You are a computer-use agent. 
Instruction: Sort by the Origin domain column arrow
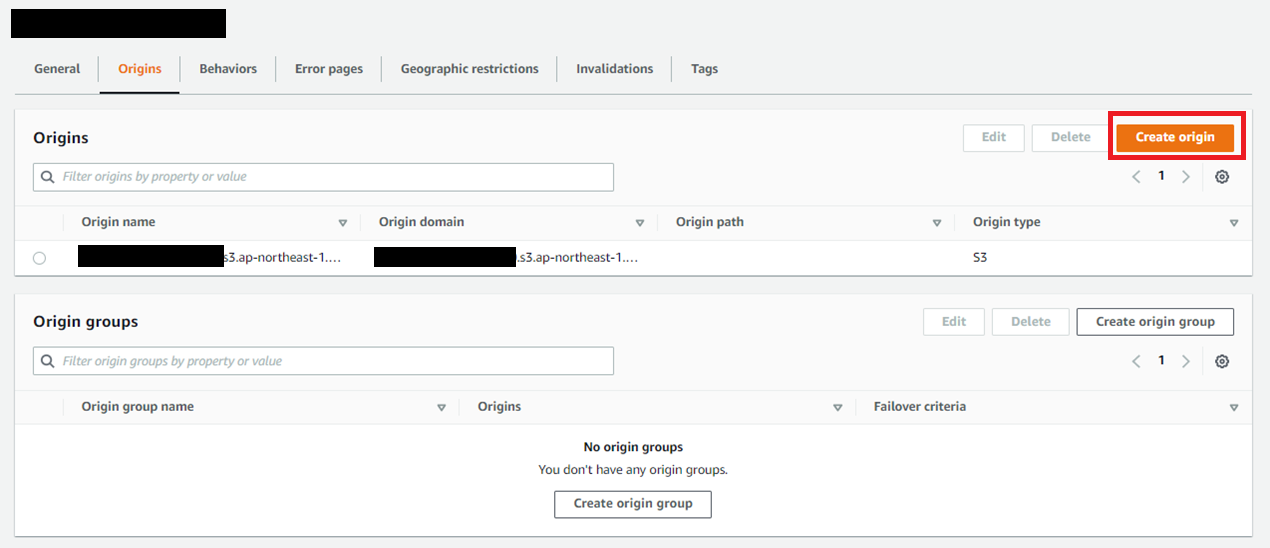(640, 223)
